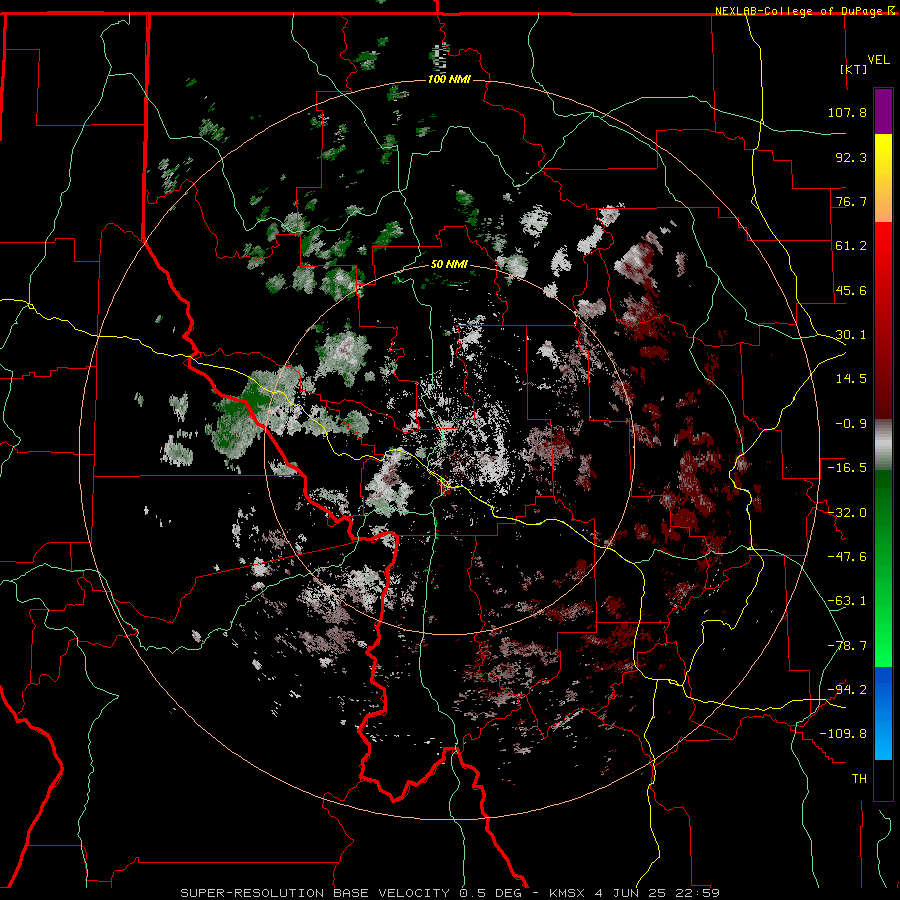
Task: Click the -94.2 value on the velocity scale
Action: click(847, 690)
